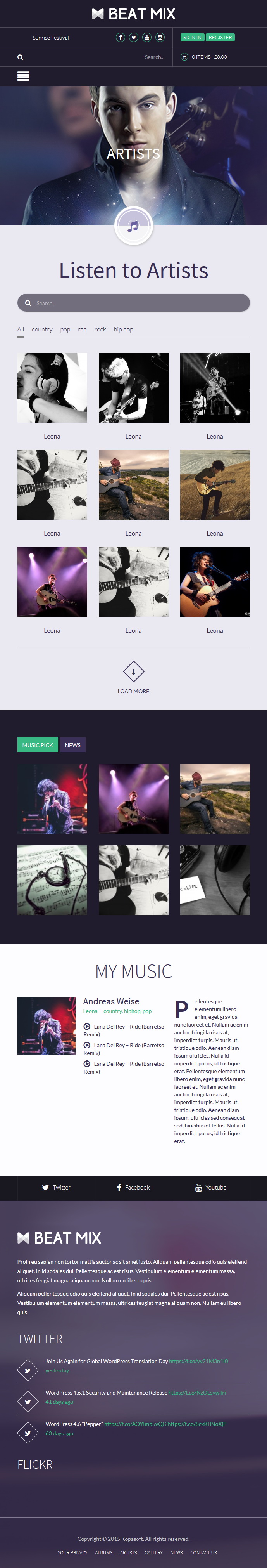Open the Instagram icon in top bar
This screenshot has width=267, height=1568.
click(x=160, y=37)
